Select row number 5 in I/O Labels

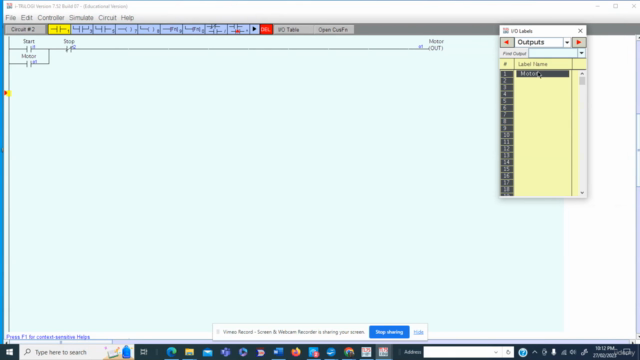tap(507, 101)
